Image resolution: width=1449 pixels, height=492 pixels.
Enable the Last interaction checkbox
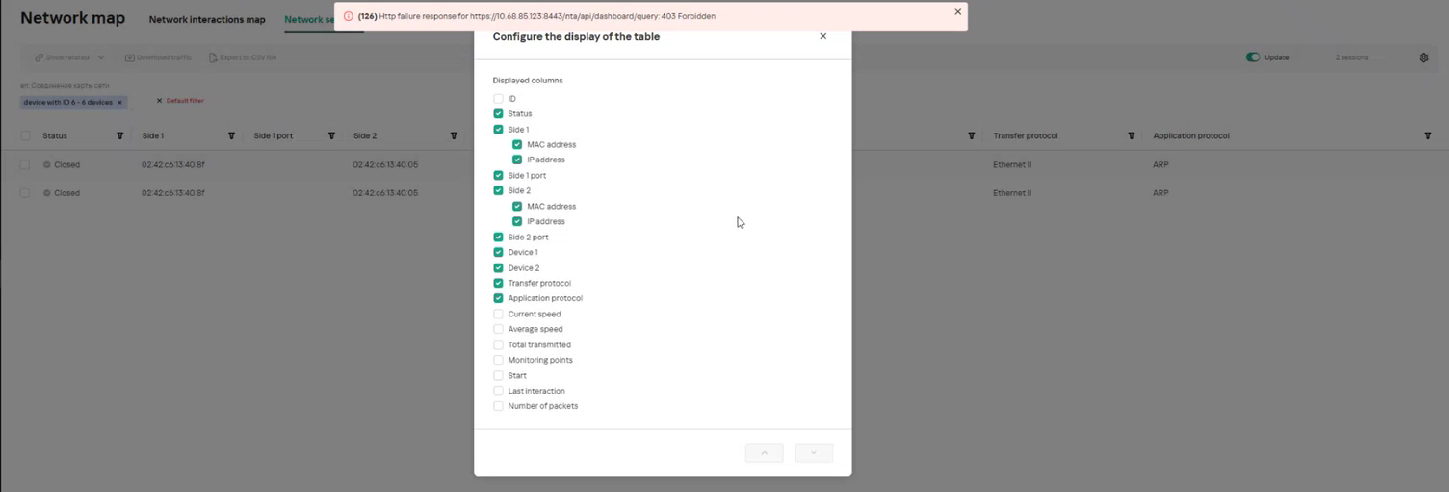[x=498, y=391]
